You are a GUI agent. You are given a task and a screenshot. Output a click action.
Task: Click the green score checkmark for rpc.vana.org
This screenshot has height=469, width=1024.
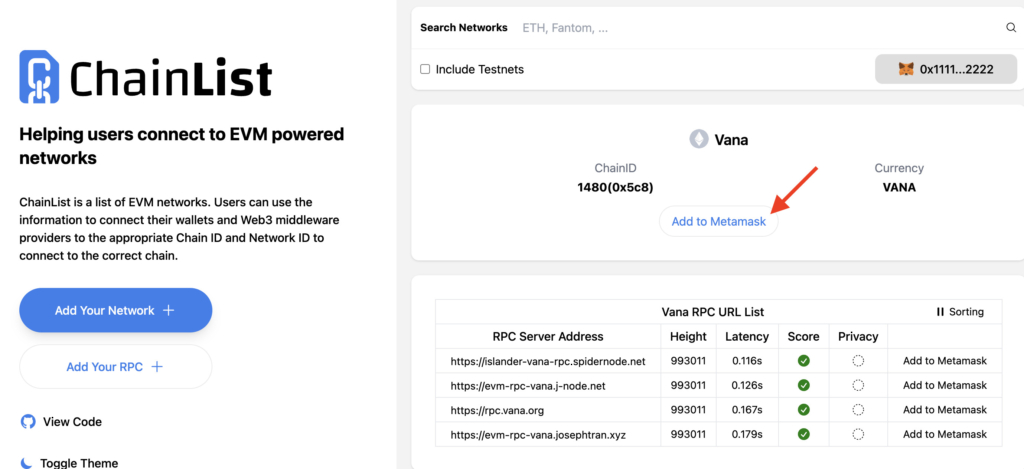803,410
